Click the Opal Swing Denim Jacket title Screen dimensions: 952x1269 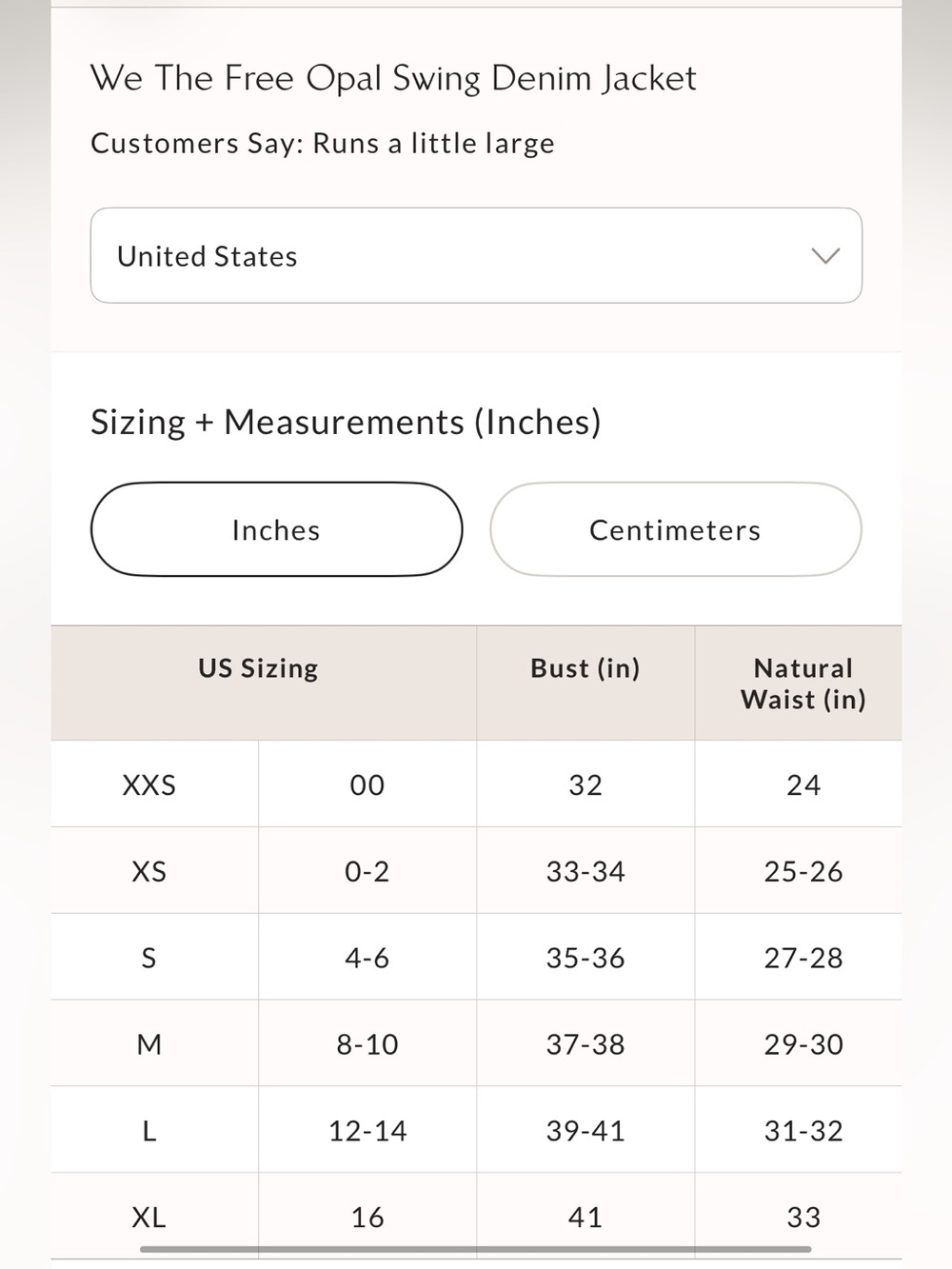[393, 78]
